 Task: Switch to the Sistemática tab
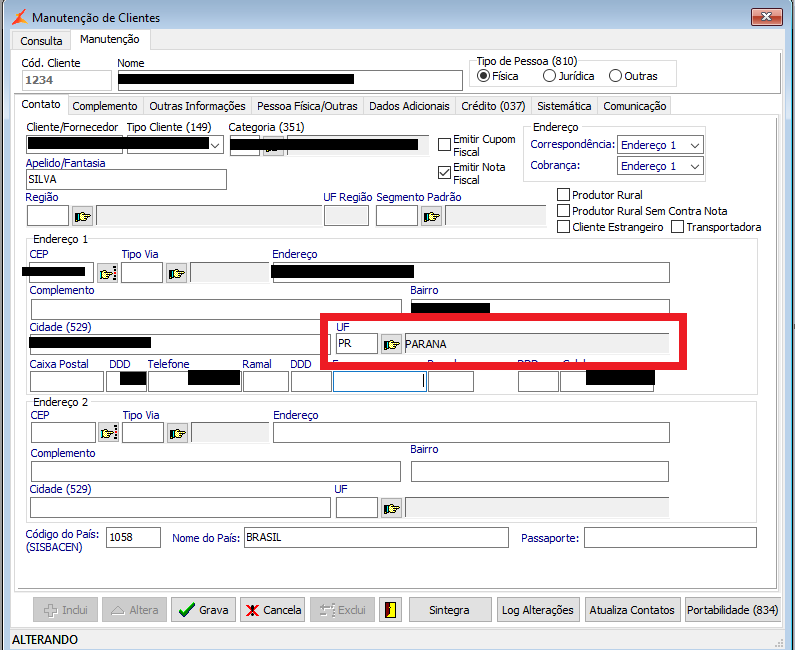564,106
